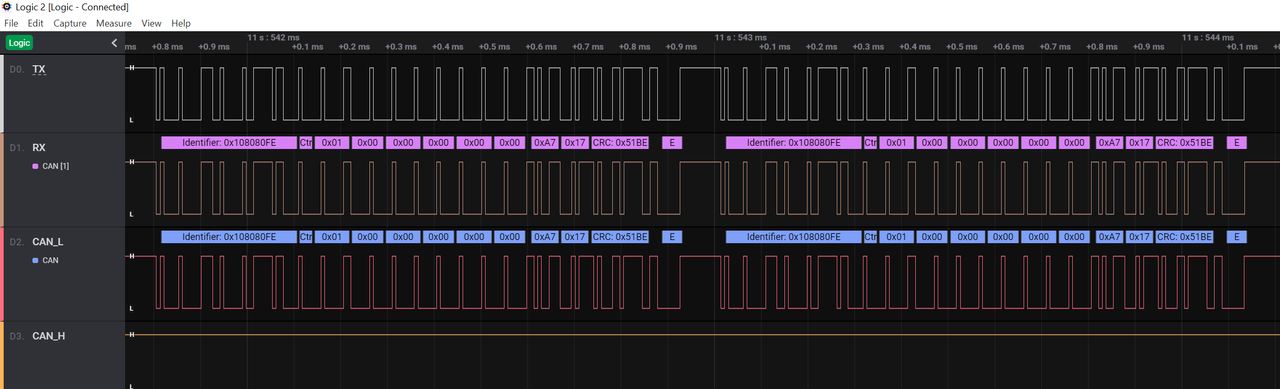Click the pink CAN [1] analyzer color square

pos(36,166)
